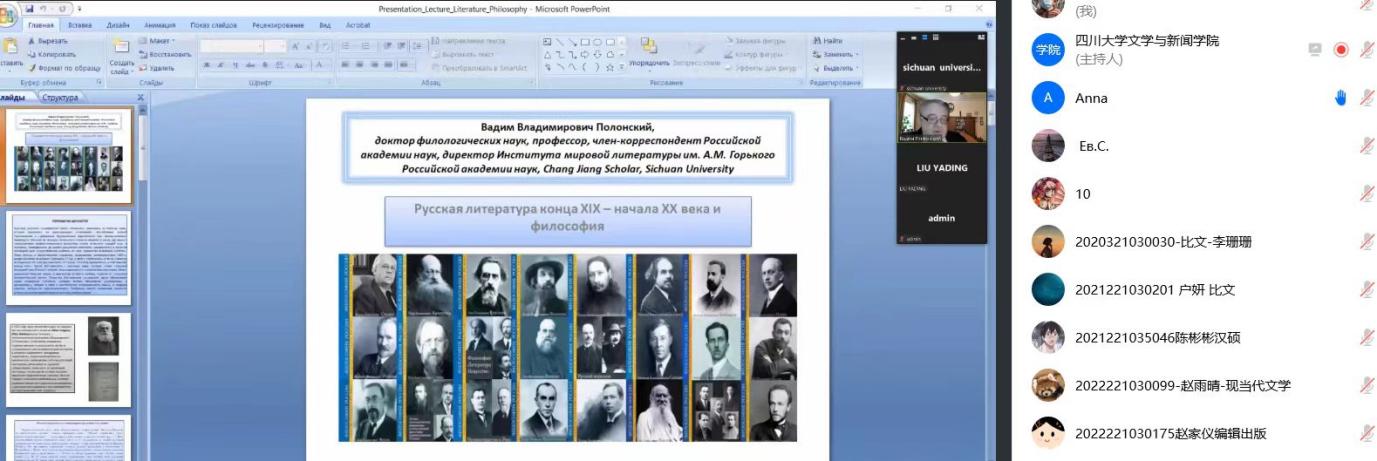Select Формат по образцу format painter

click(x=65, y=68)
